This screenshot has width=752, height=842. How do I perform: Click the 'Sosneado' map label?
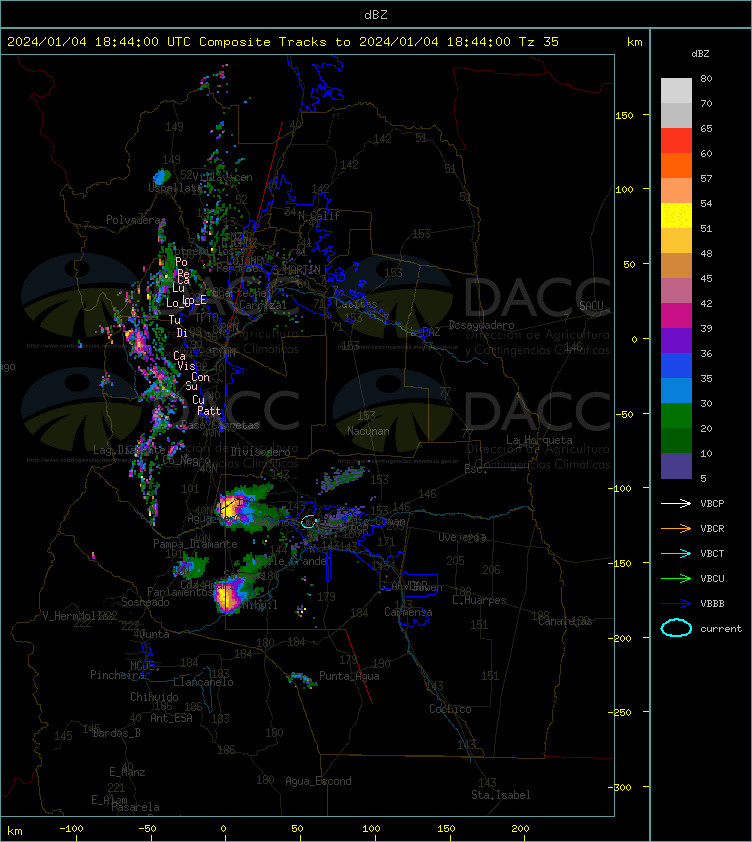tap(145, 602)
